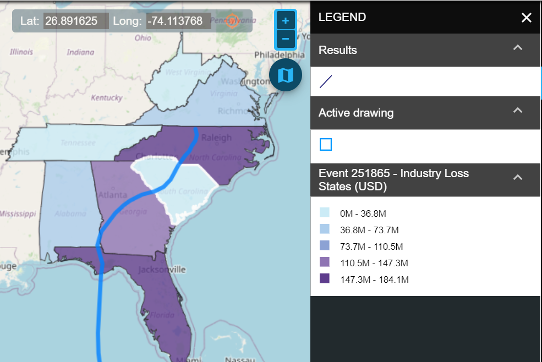Screen dimensions: 542x362
Task: Open the basemap selector round button
Action: 286,75
